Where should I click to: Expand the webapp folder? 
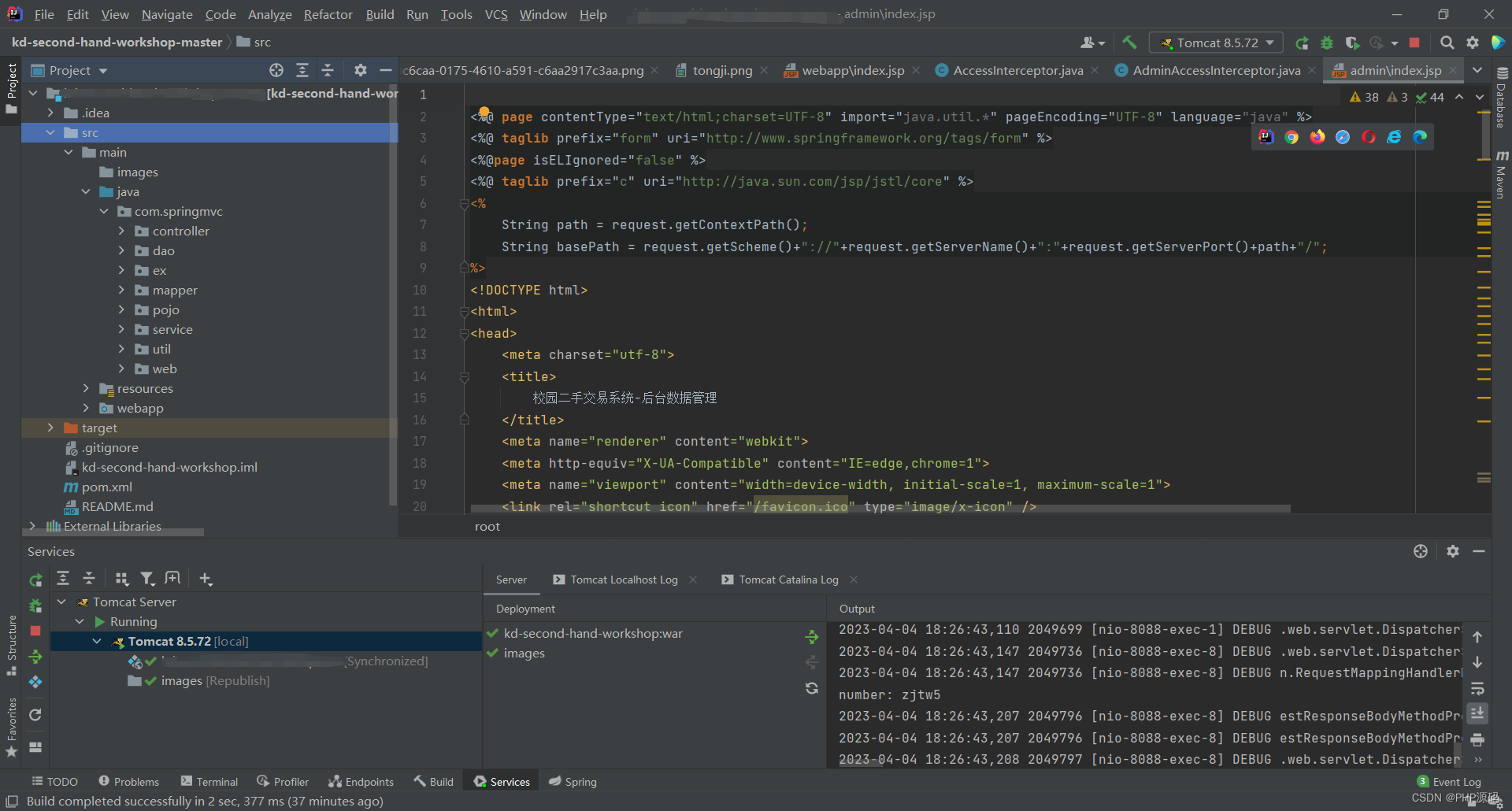[86, 408]
